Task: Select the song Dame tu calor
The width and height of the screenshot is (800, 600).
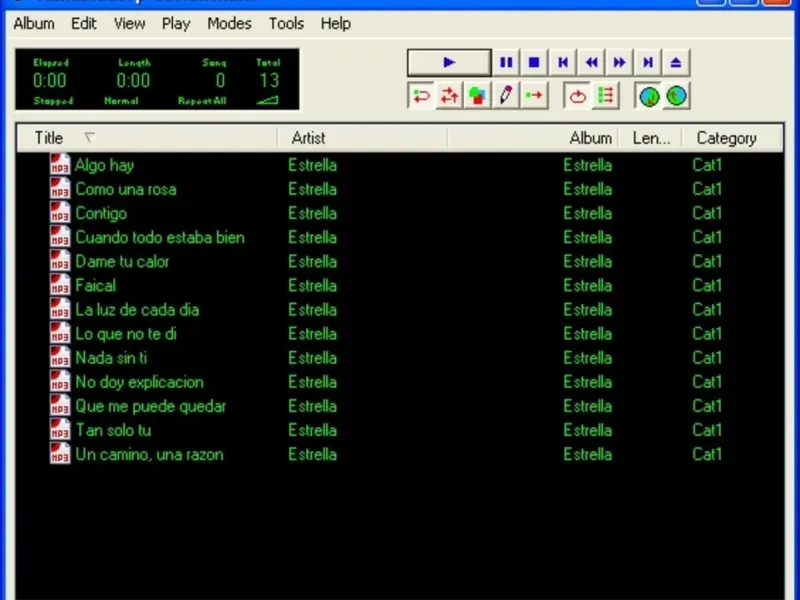Action: point(122,261)
